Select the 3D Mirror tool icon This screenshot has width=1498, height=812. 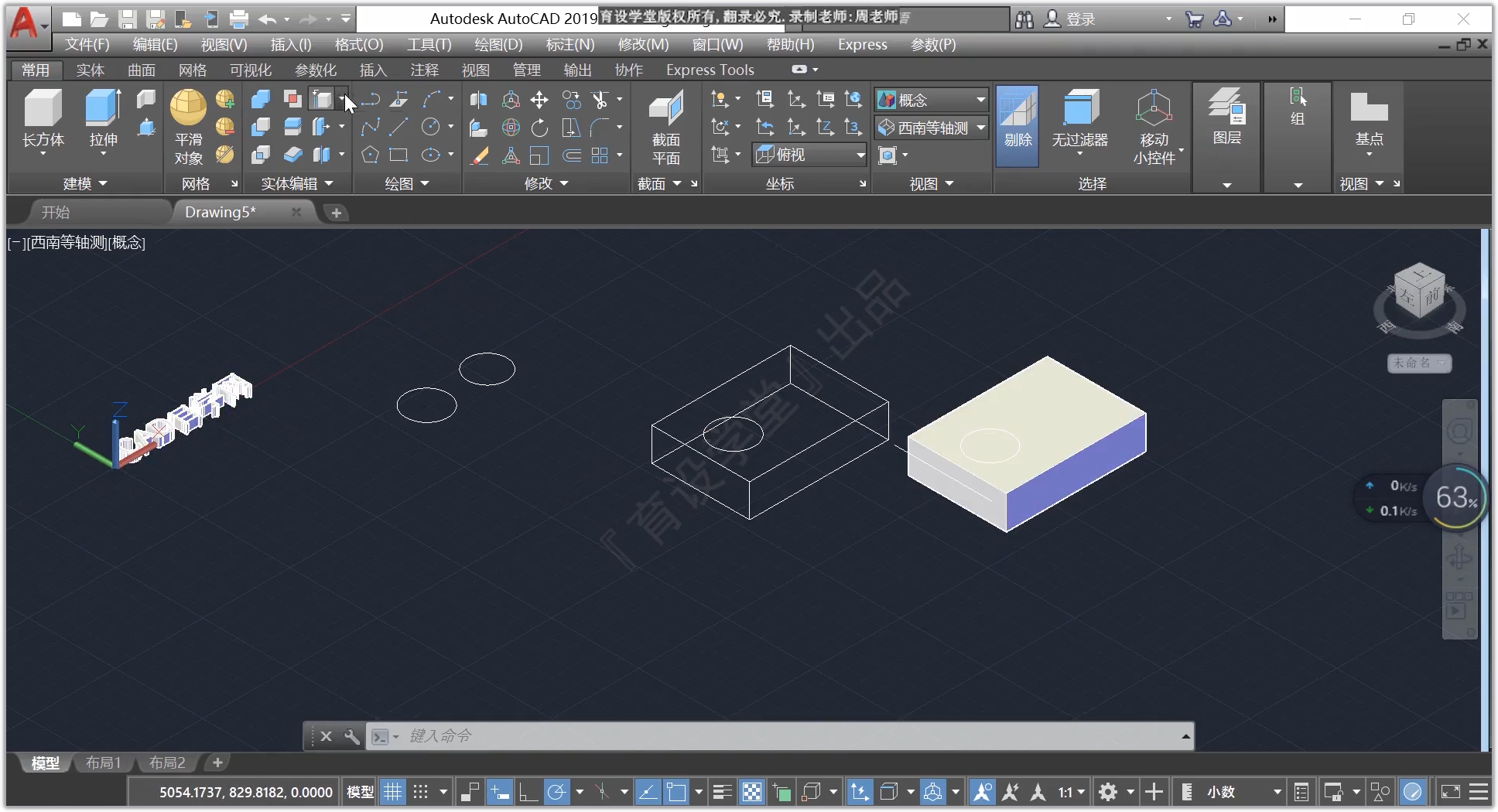coord(479,99)
